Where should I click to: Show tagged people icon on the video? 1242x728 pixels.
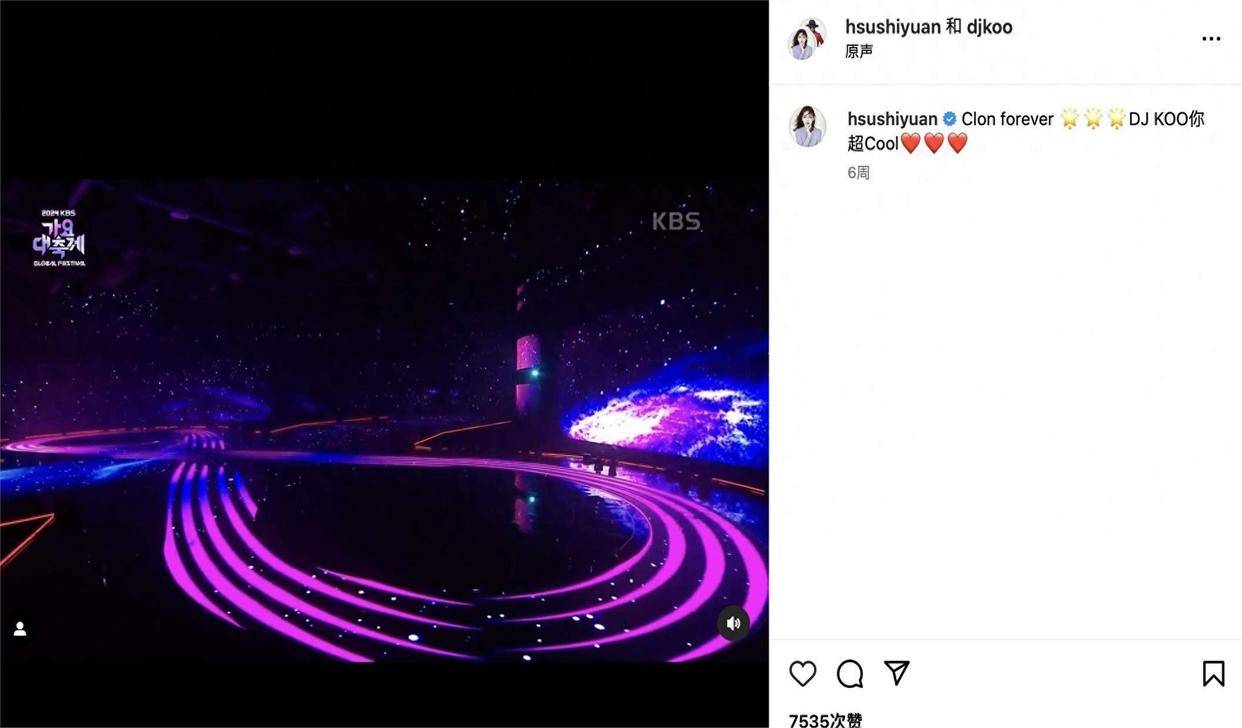point(19,629)
